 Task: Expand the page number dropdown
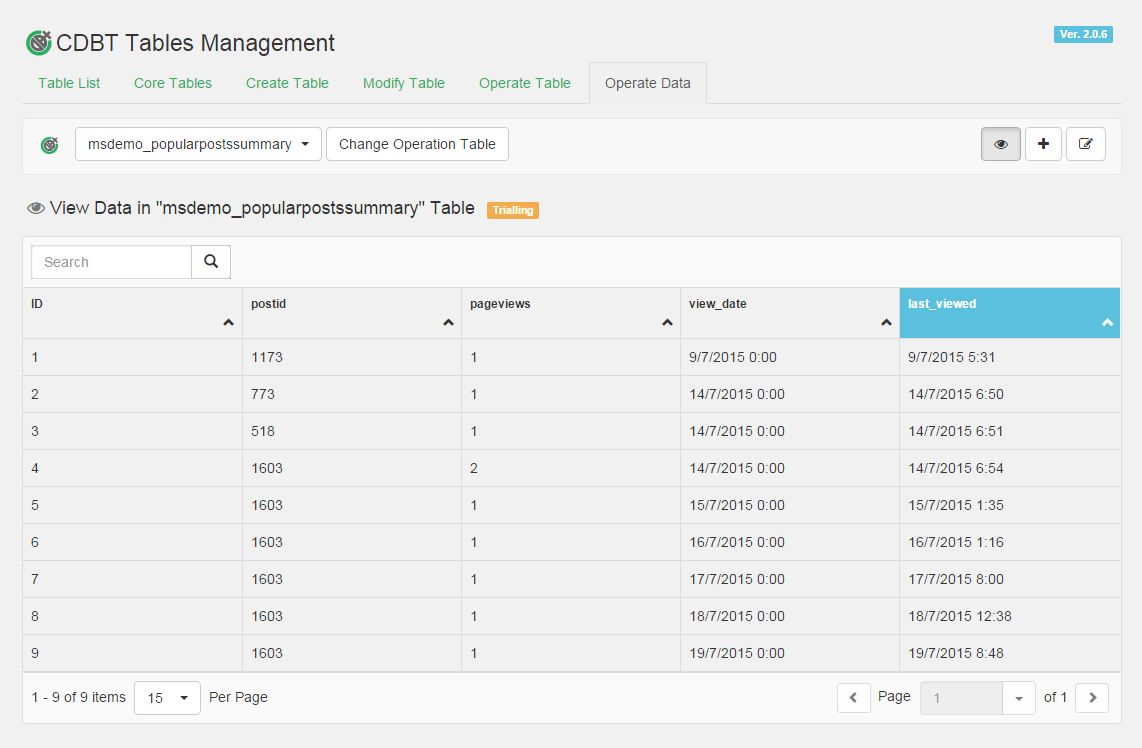click(x=1019, y=697)
